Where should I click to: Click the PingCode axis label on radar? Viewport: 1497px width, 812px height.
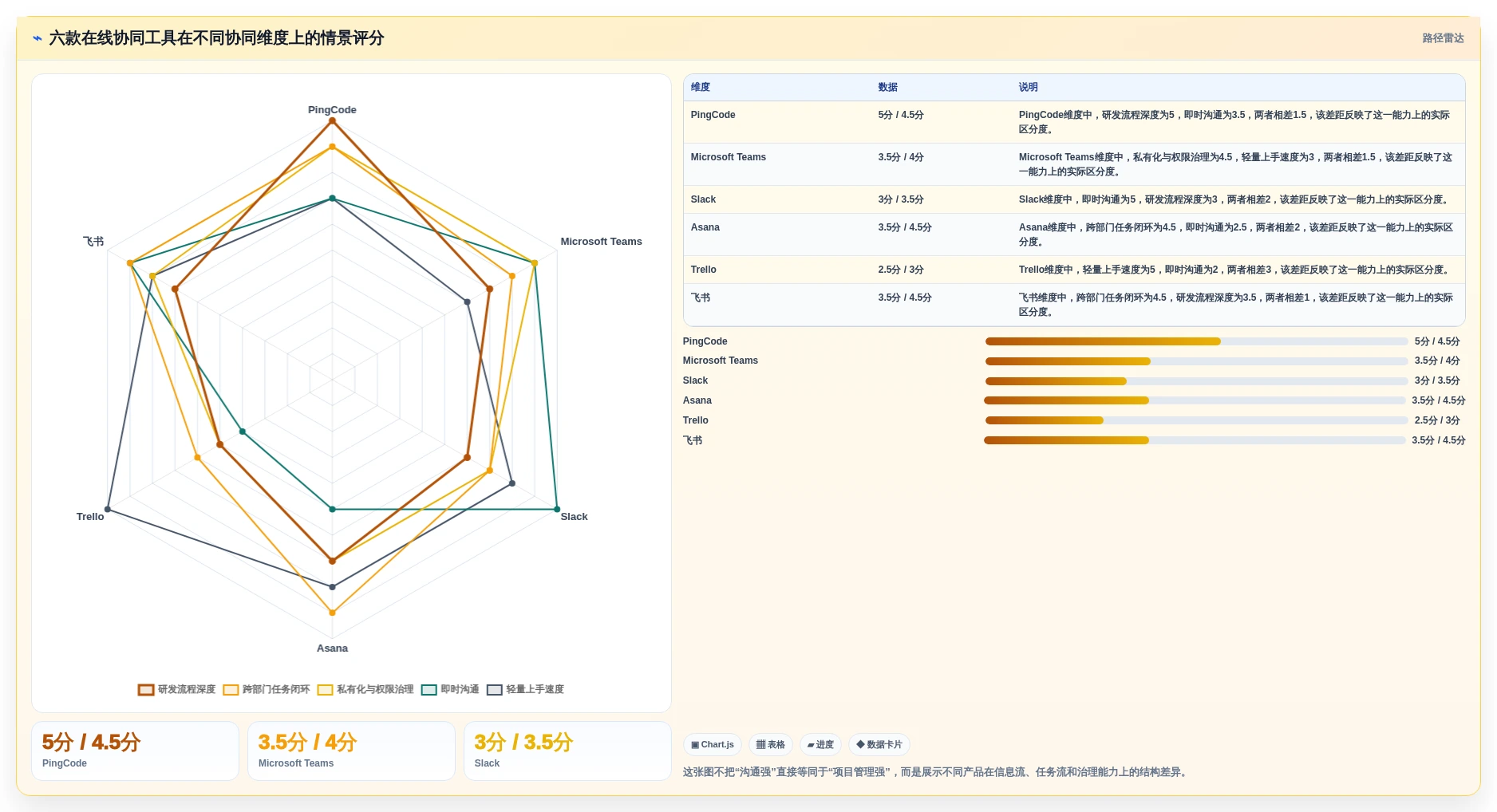tap(332, 110)
